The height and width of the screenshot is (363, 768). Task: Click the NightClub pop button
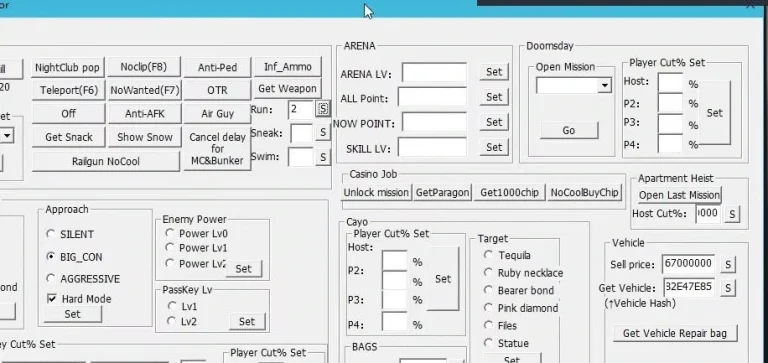click(67, 68)
